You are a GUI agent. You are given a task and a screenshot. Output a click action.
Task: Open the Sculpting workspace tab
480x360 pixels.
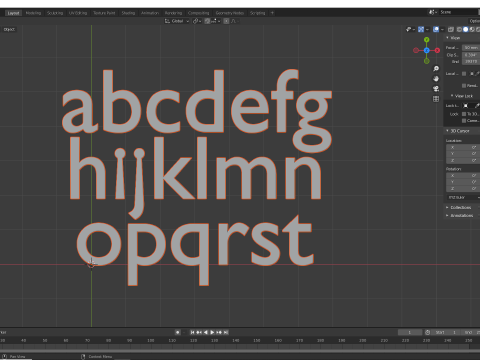click(x=55, y=13)
